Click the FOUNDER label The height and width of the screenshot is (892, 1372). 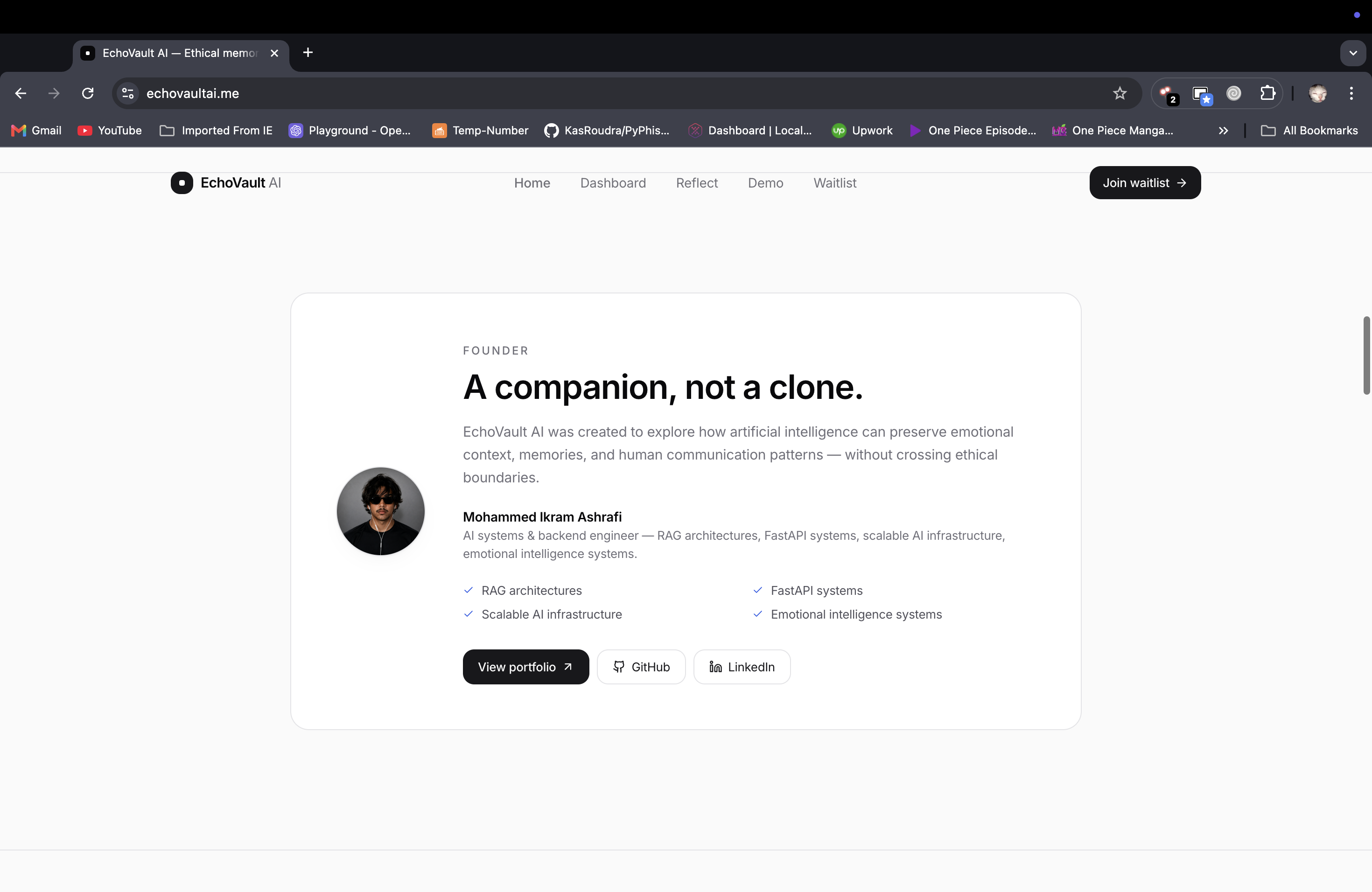click(496, 350)
